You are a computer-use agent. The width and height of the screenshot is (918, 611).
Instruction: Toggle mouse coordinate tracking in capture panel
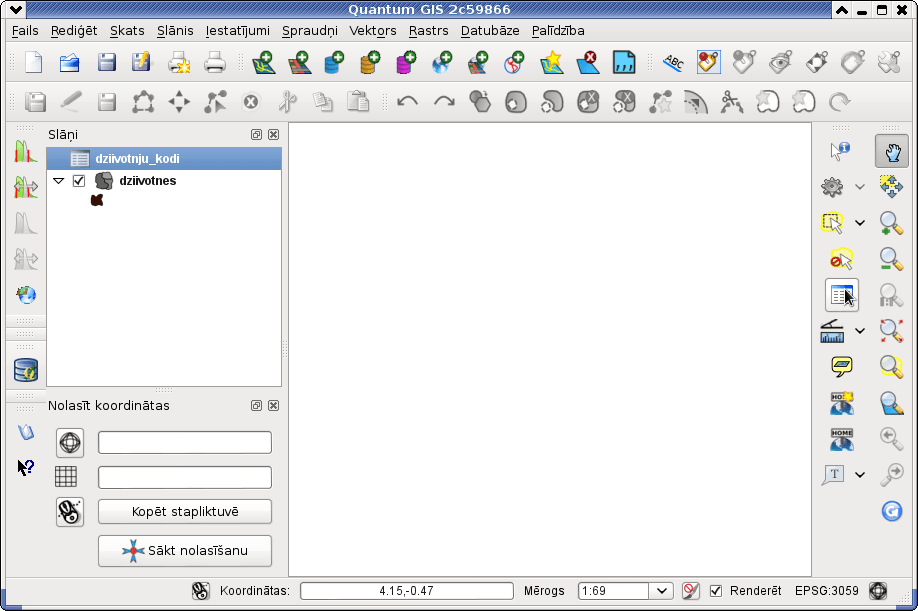tap(70, 512)
